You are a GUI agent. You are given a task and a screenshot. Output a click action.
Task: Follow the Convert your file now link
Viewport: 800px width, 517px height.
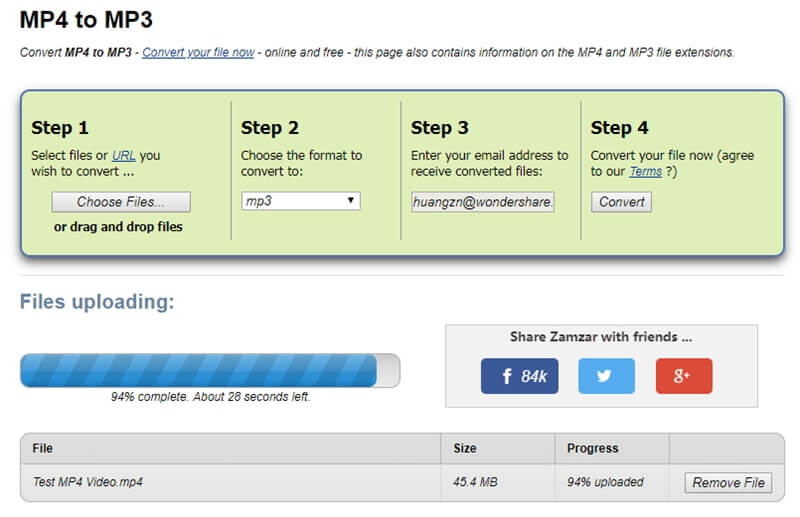tap(198, 52)
